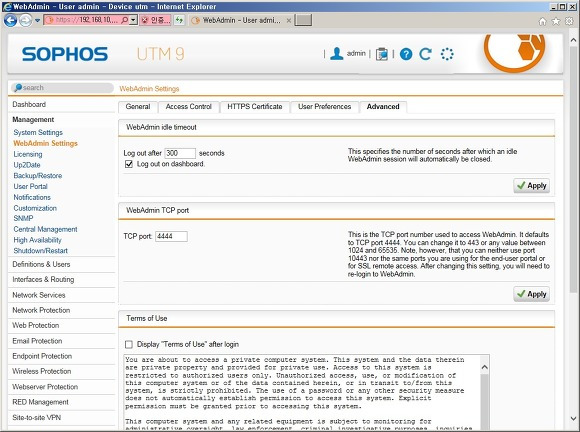Open Backup/Restore in the sidebar

(x=38, y=175)
